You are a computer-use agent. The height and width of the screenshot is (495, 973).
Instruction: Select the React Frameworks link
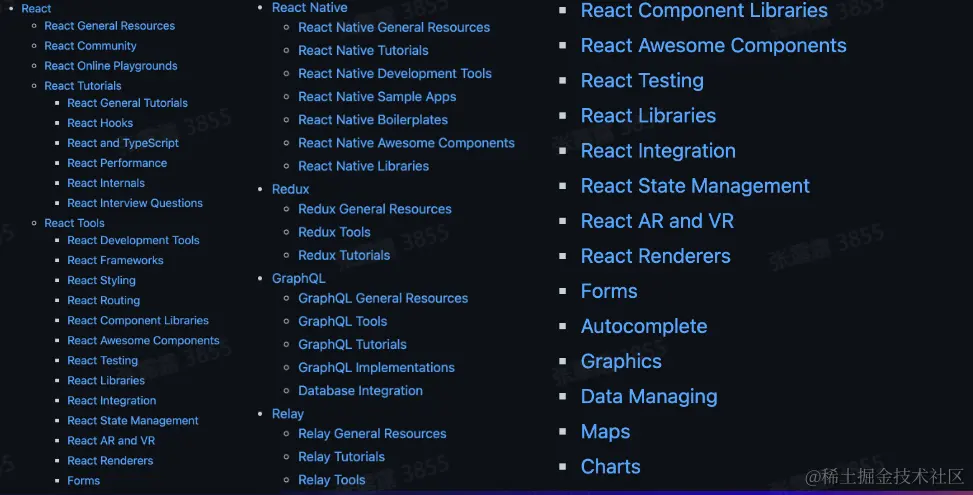tap(115, 260)
